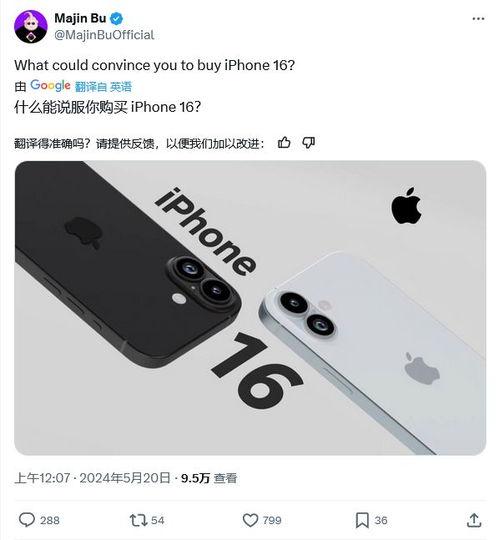This screenshot has width=499, height=540.
Task: Click thumbs down for translation feedback
Action: [x=308, y=143]
